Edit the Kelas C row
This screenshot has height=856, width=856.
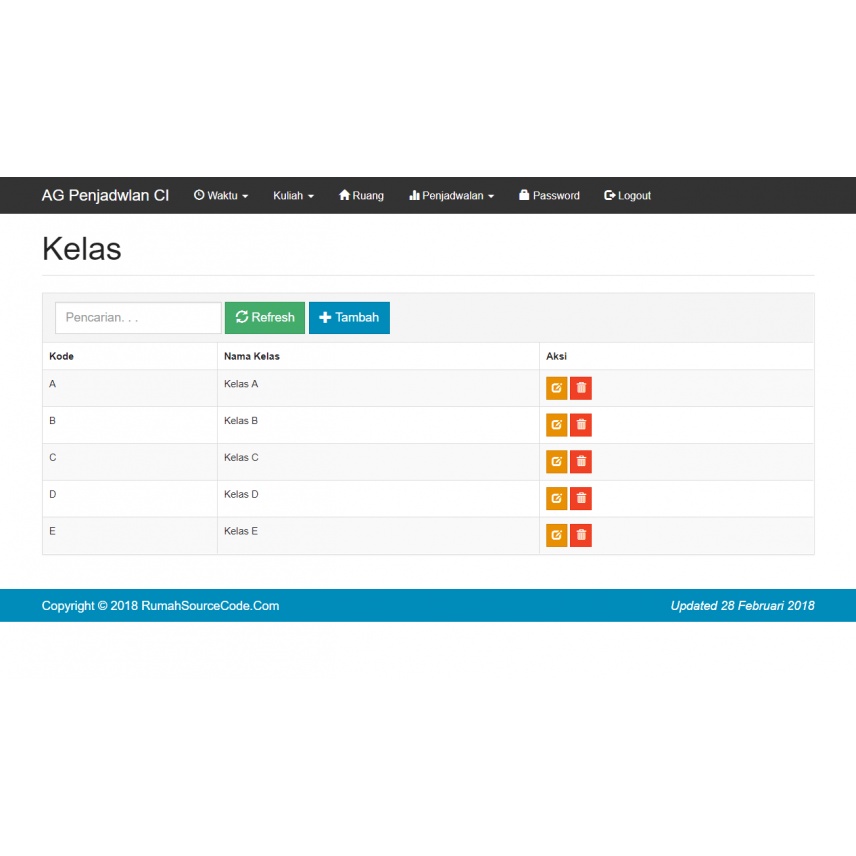[x=556, y=462]
